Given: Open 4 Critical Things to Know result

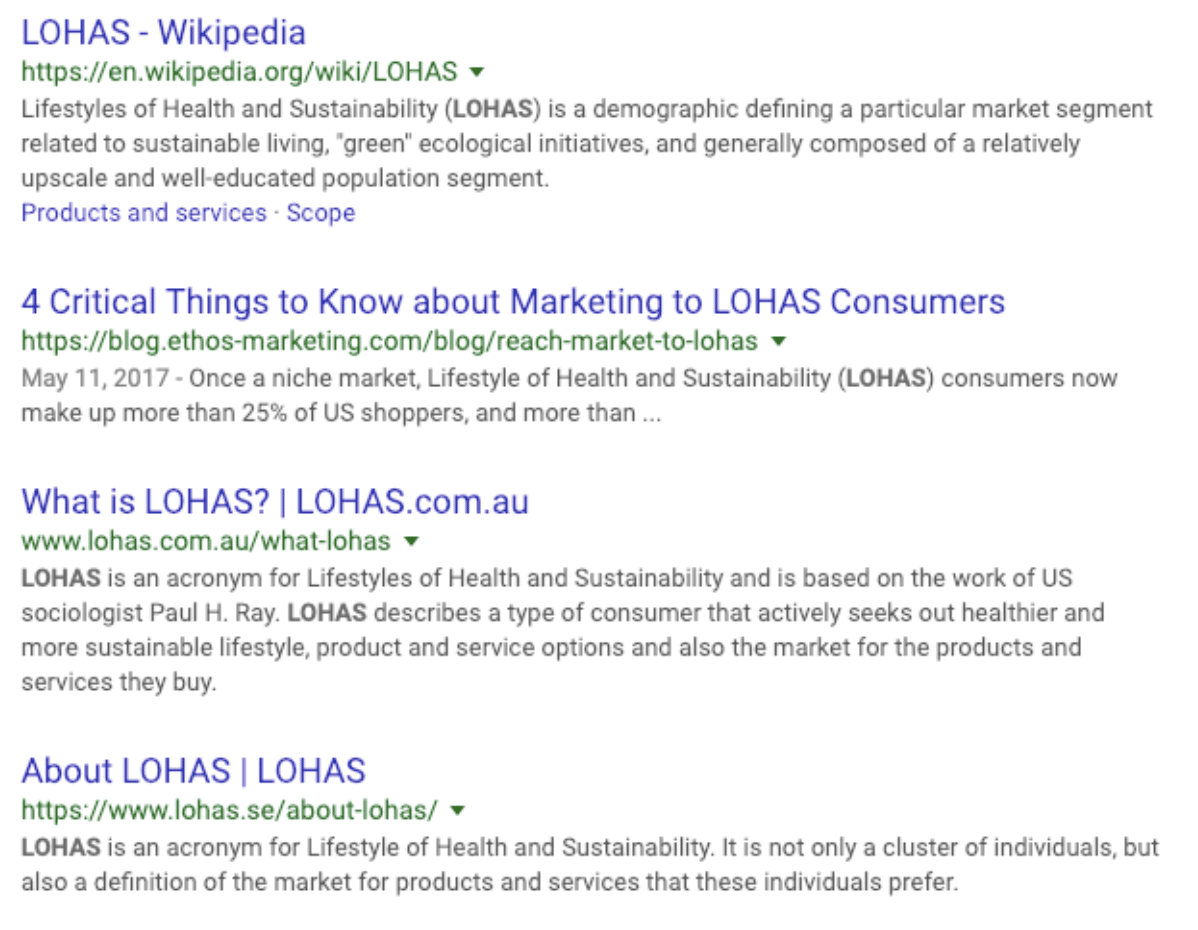Looking at the screenshot, I should pos(513,302).
